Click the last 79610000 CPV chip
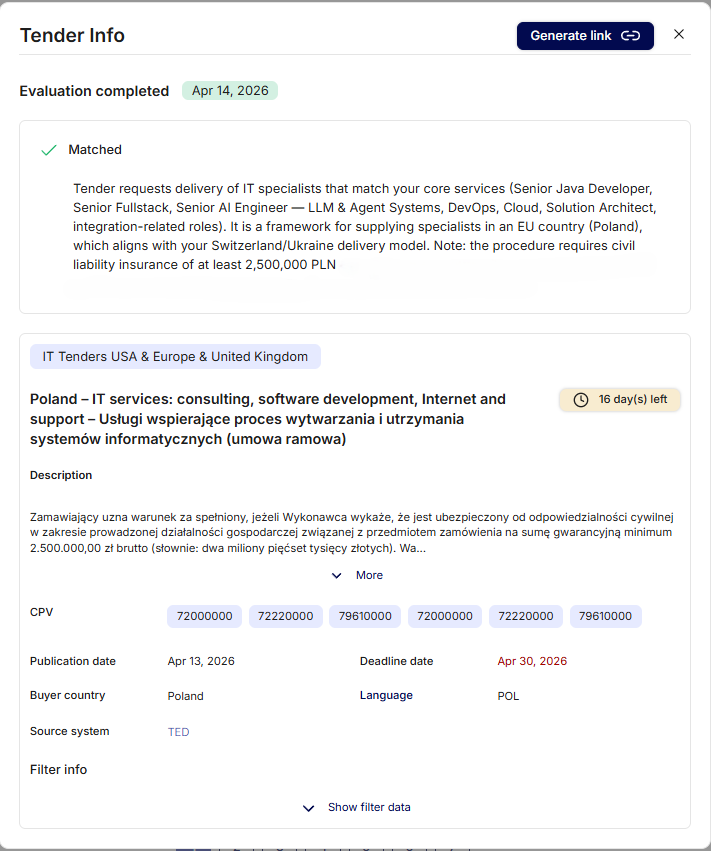 click(606, 616)
